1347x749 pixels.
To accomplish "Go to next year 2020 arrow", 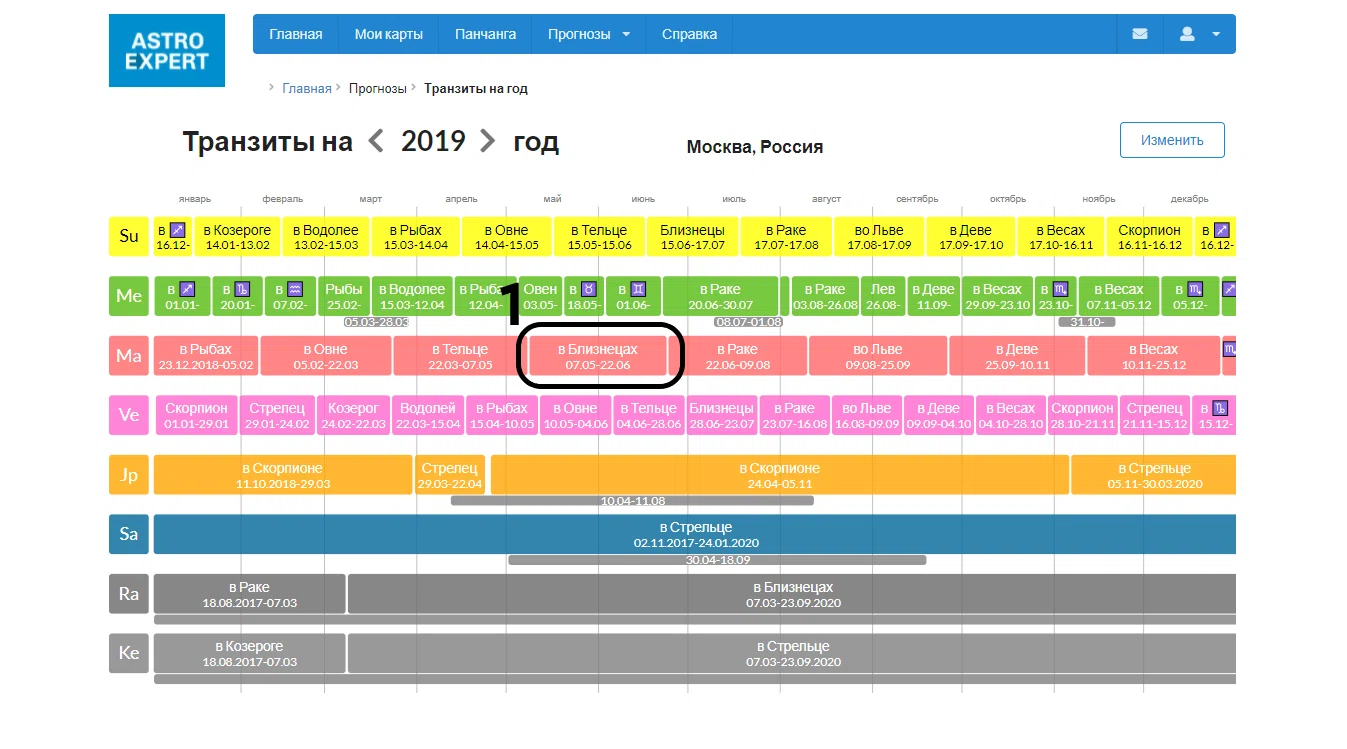I will [x=487, y=141].
